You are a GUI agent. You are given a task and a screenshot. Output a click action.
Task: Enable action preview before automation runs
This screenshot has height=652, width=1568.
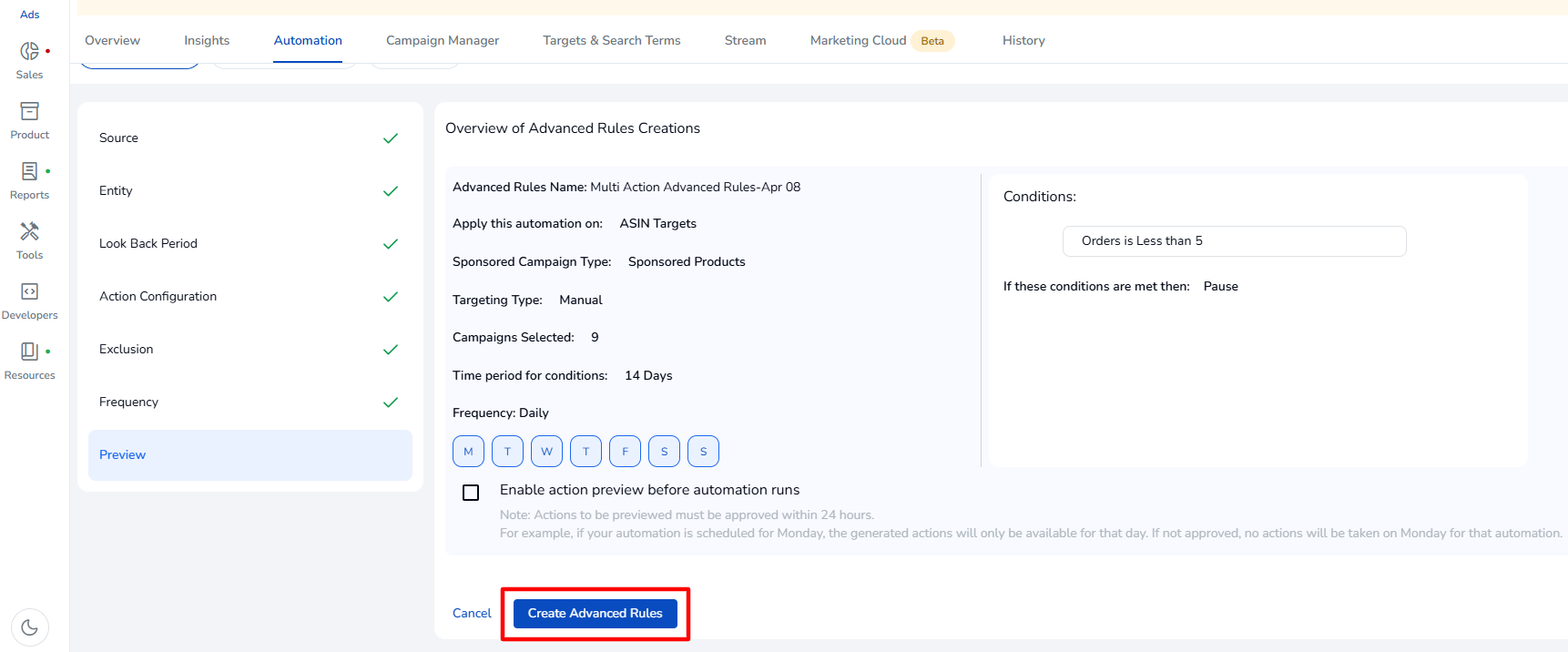tap(471, 493)
